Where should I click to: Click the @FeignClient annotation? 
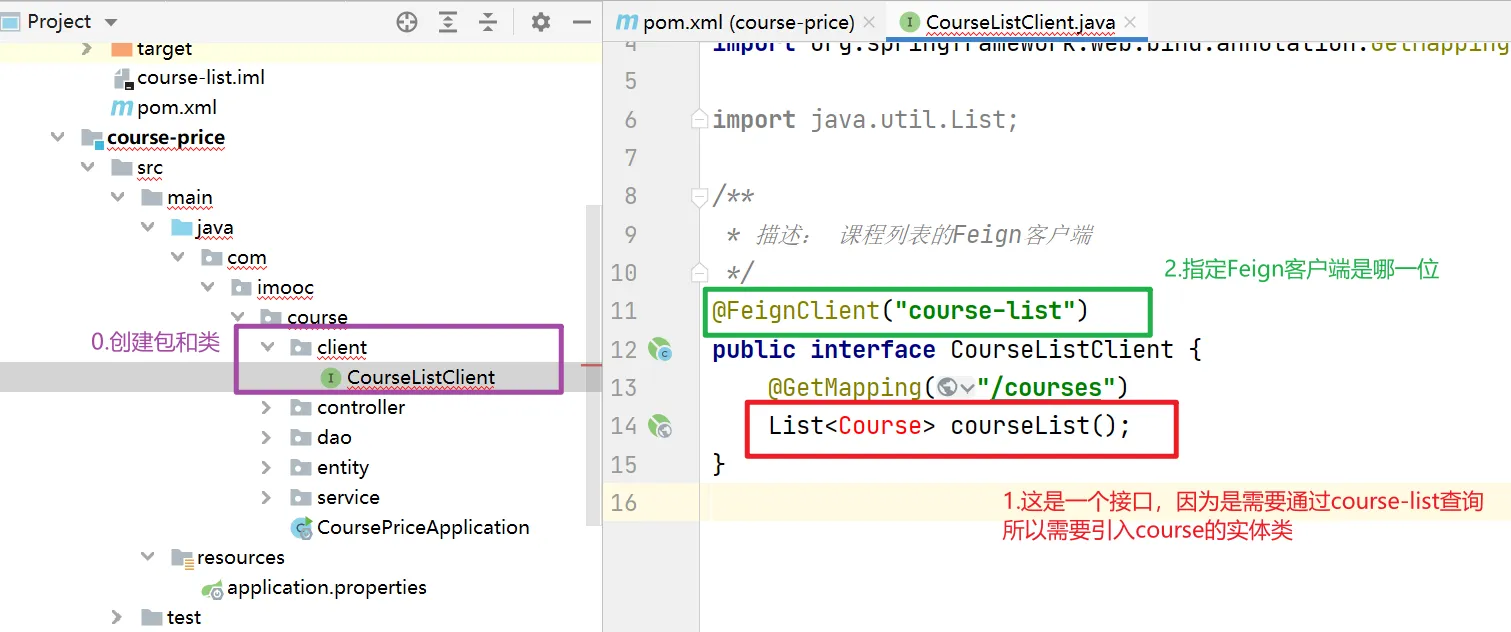(x=797, y=311)
